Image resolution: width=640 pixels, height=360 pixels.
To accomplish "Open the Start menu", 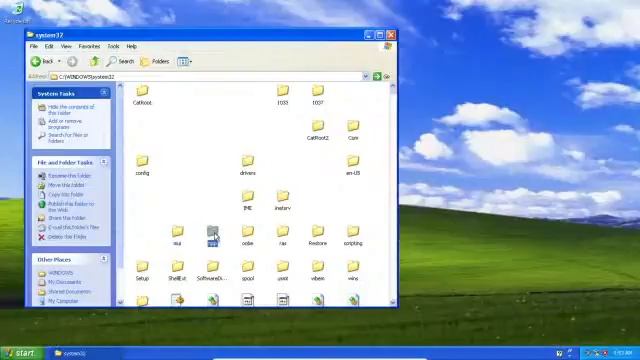I will click(x=22, y=353).
